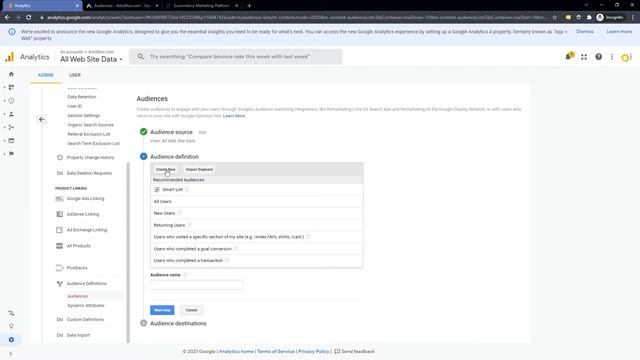Open Data Deletion Requests
Image resolution: width=640 pixels, height=360 pixels.
[x=89, y=173]
